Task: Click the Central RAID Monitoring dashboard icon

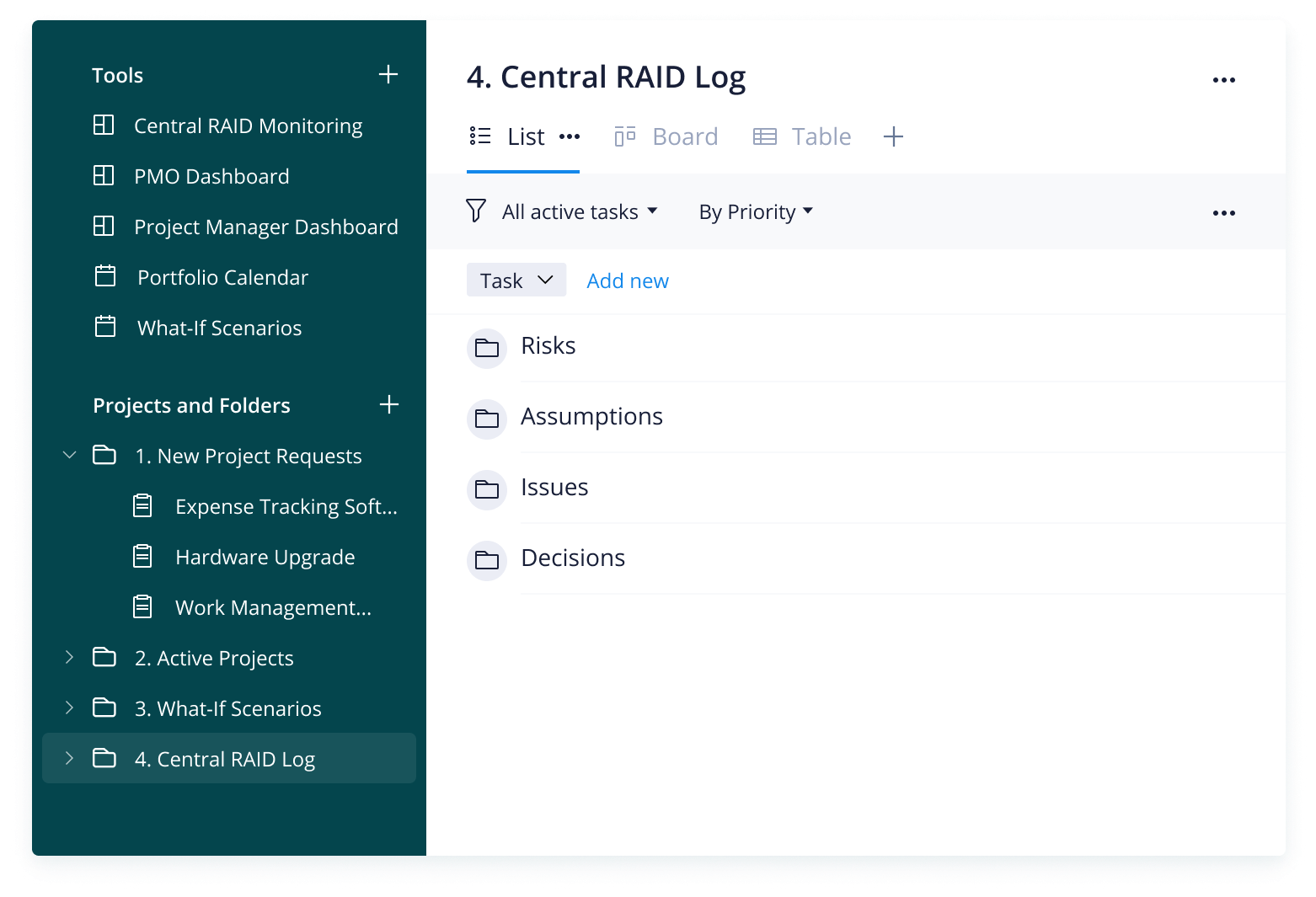Action: pyautogui.click(x=104, y=125)
